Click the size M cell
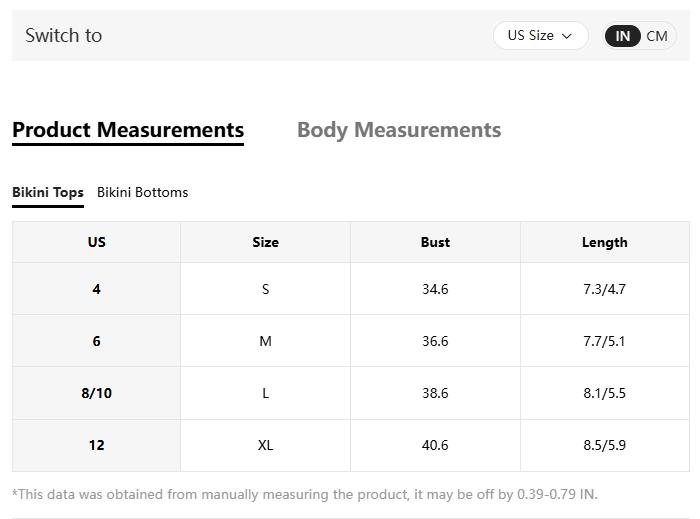 point(265,341)
